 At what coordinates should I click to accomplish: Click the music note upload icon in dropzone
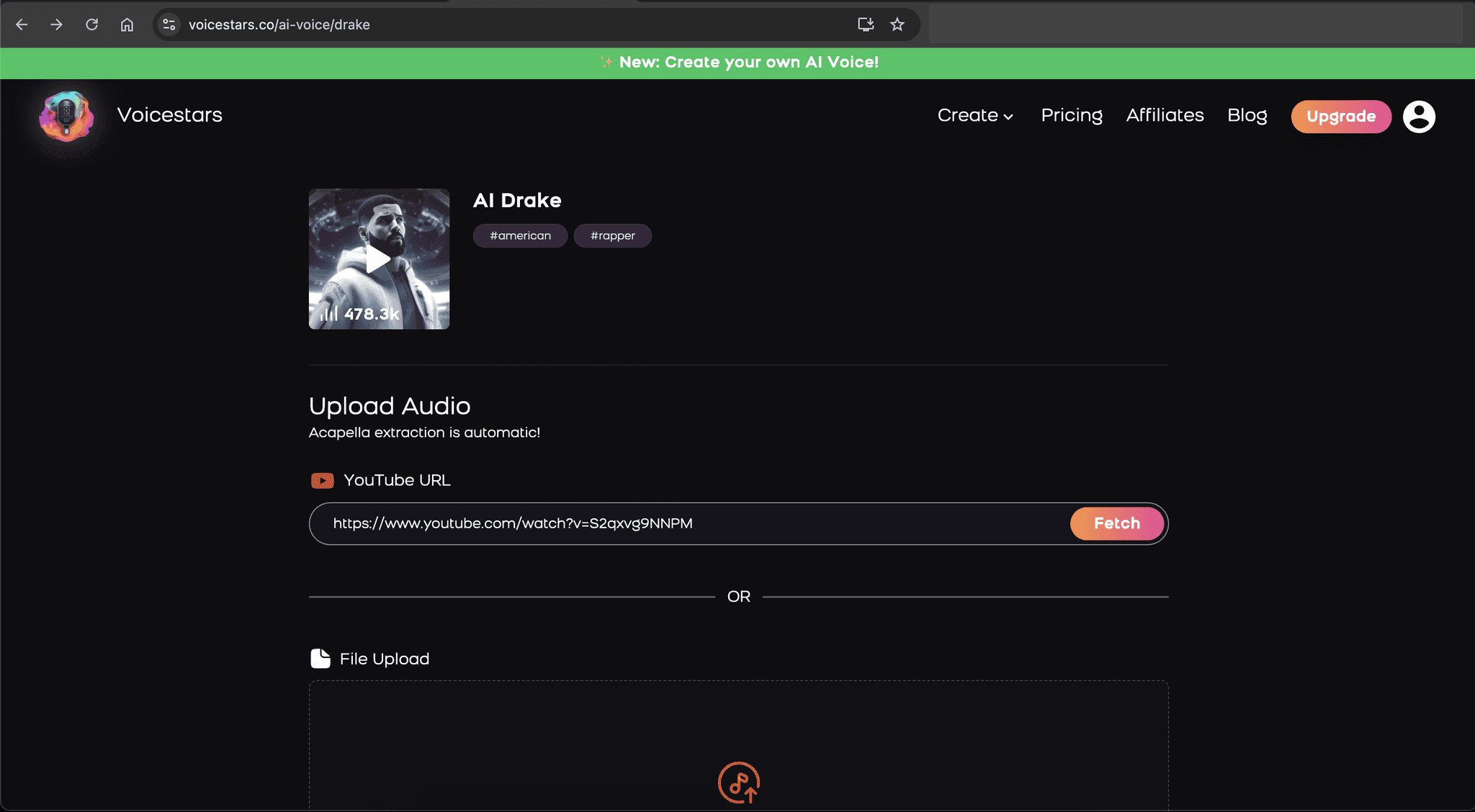click(x=737, y=782)
